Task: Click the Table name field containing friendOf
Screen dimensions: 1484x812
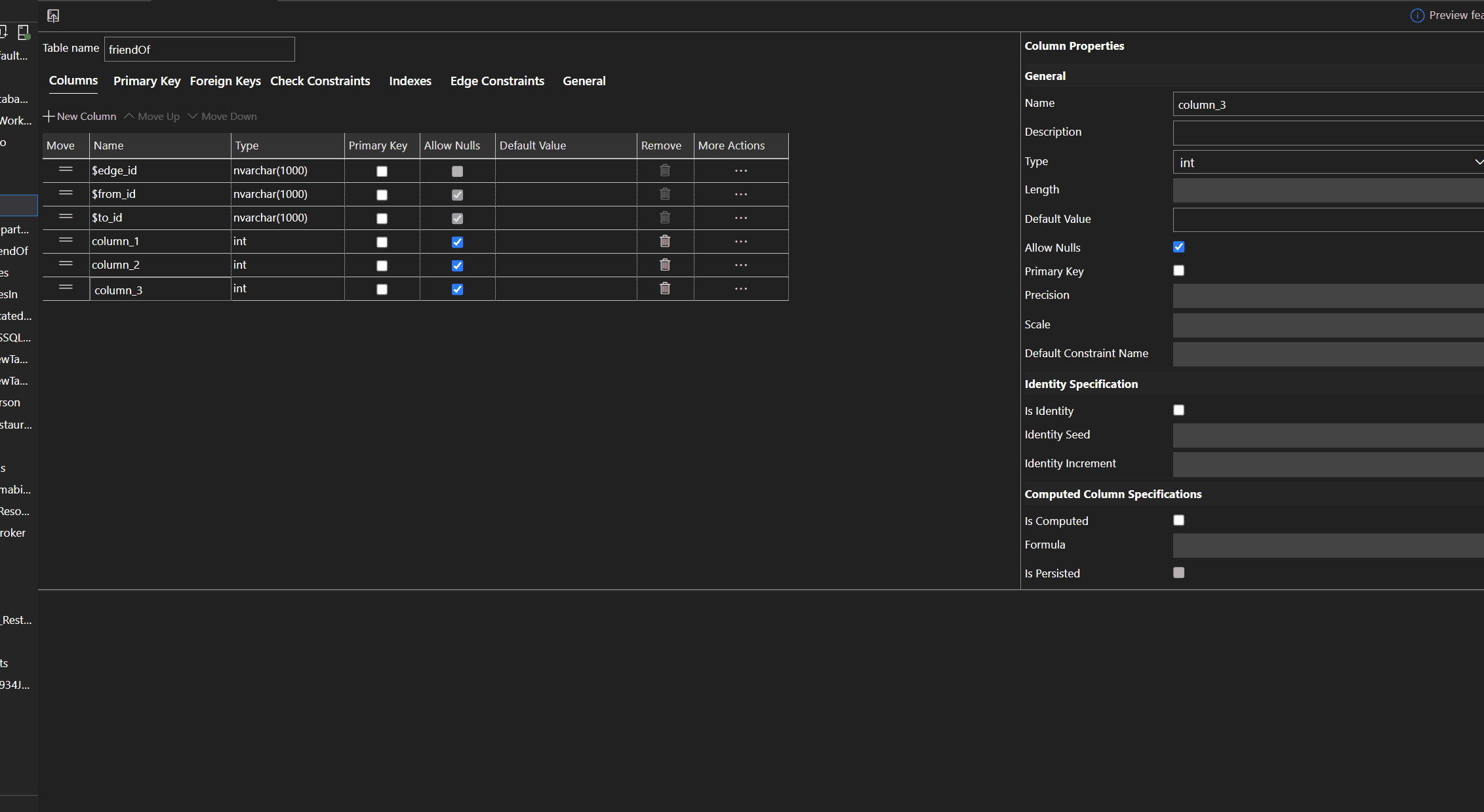Action: click(199, 49)
